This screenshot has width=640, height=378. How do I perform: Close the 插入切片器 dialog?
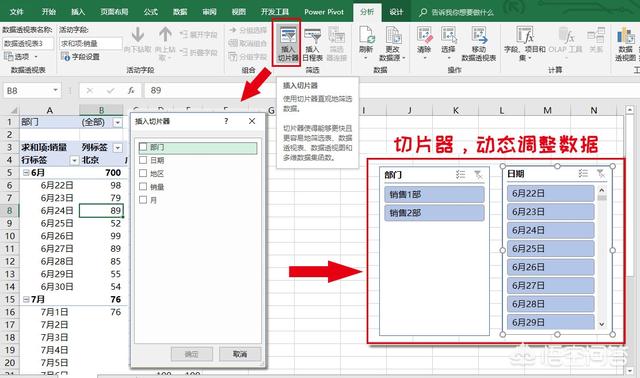pyautogui.click(x=252, y=121)
